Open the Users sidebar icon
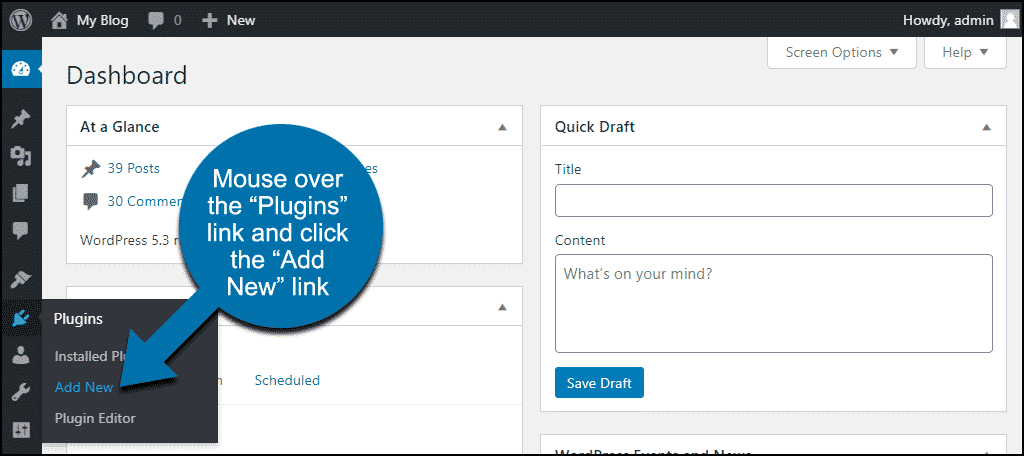The height and width of the screenshot is (456, 1024). (x=21, y=355)
